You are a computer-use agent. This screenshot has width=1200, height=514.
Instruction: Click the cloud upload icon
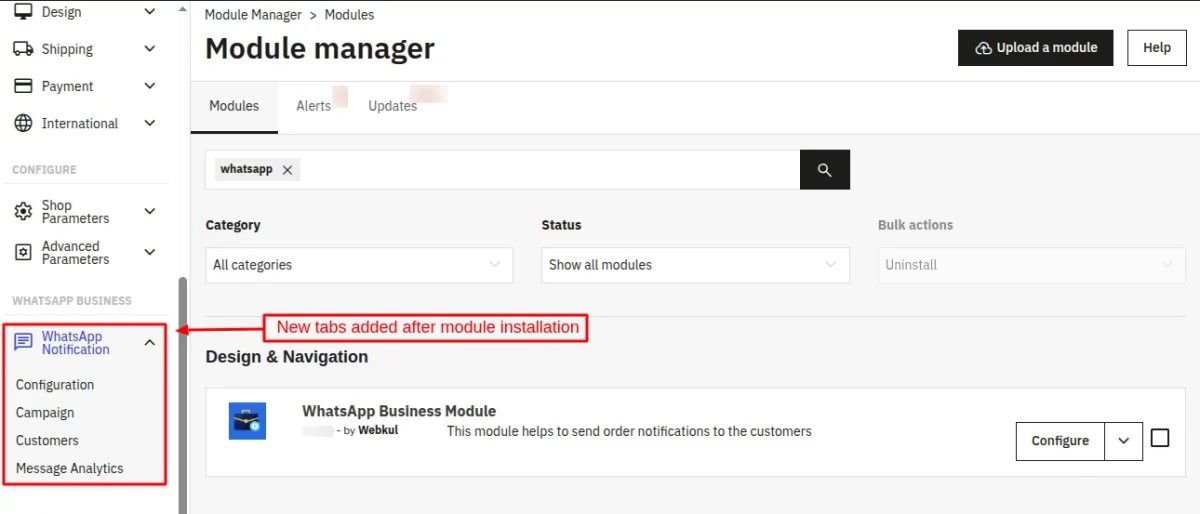(x=983, y=48)
